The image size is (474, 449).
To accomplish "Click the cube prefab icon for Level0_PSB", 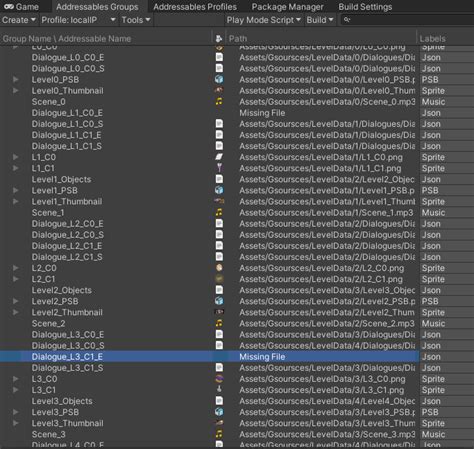I will pyautogui.click(x=219, y=79).
